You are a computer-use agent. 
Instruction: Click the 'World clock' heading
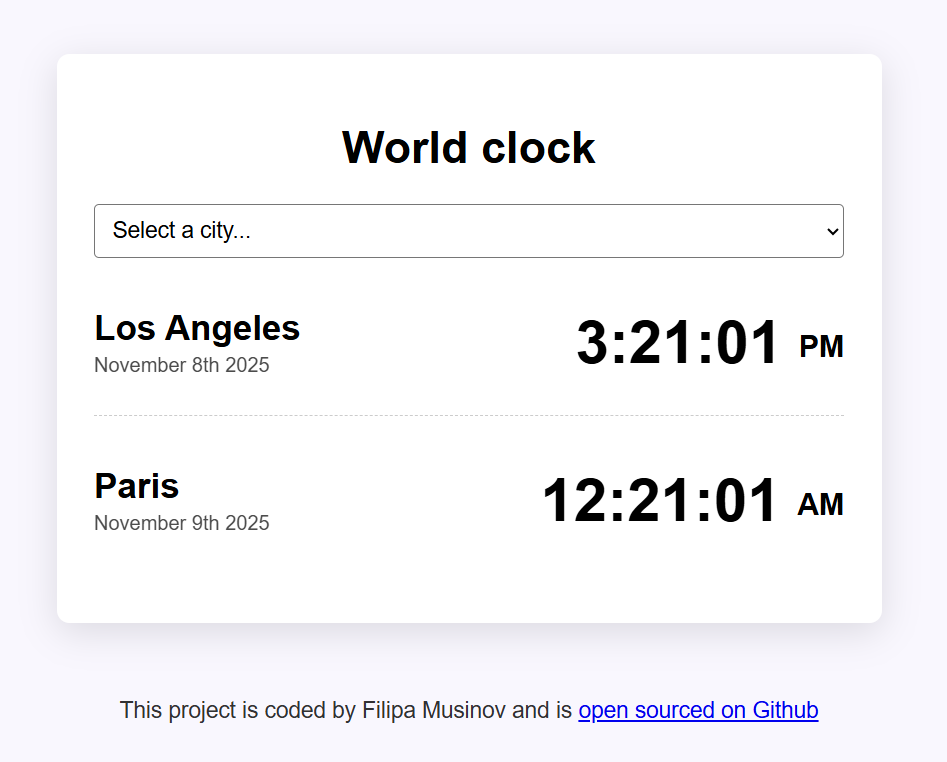pos(468,147)
